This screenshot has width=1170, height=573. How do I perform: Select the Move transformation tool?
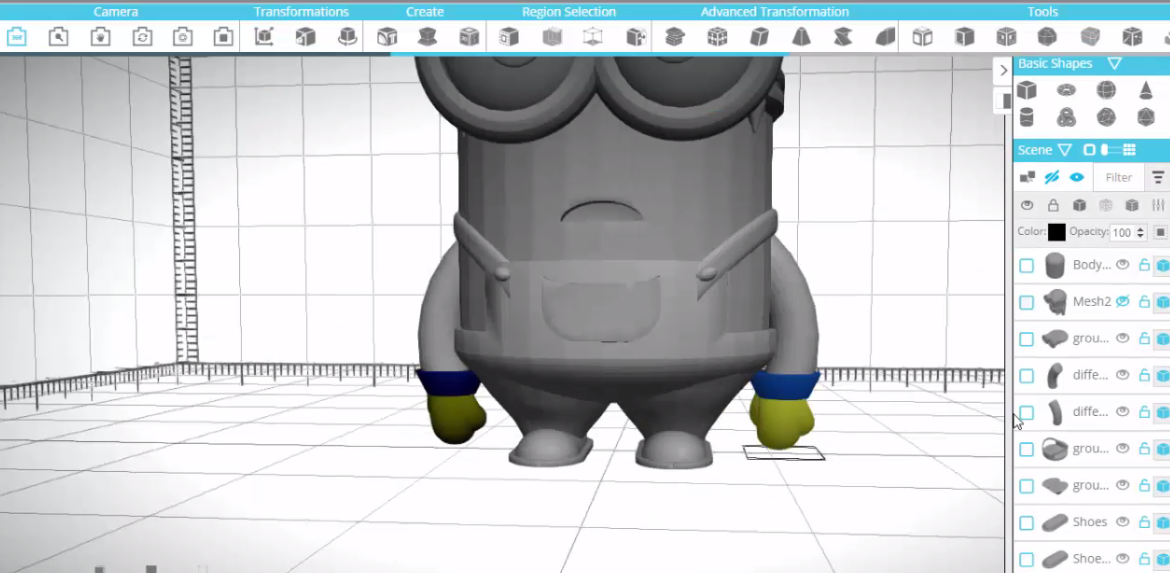click(263, 37)
